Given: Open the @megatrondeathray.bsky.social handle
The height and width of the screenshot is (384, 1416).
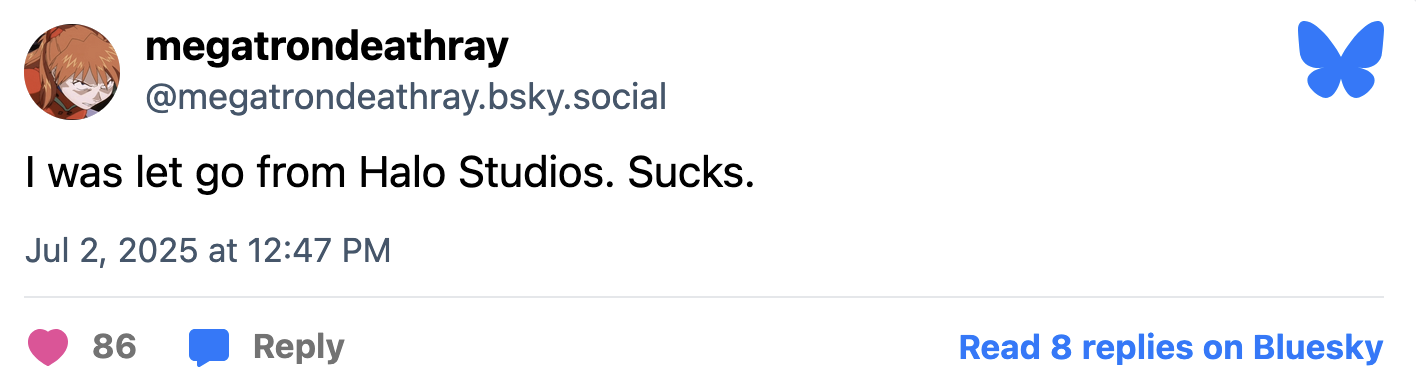Looking at the screenshot, I should point(406,98).
